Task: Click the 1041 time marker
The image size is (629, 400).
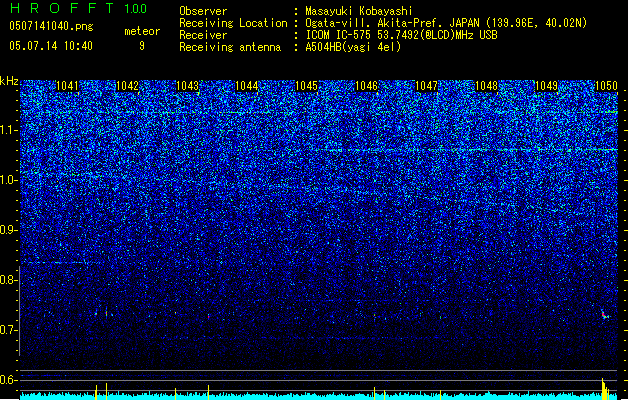Action: pos(67,86)
